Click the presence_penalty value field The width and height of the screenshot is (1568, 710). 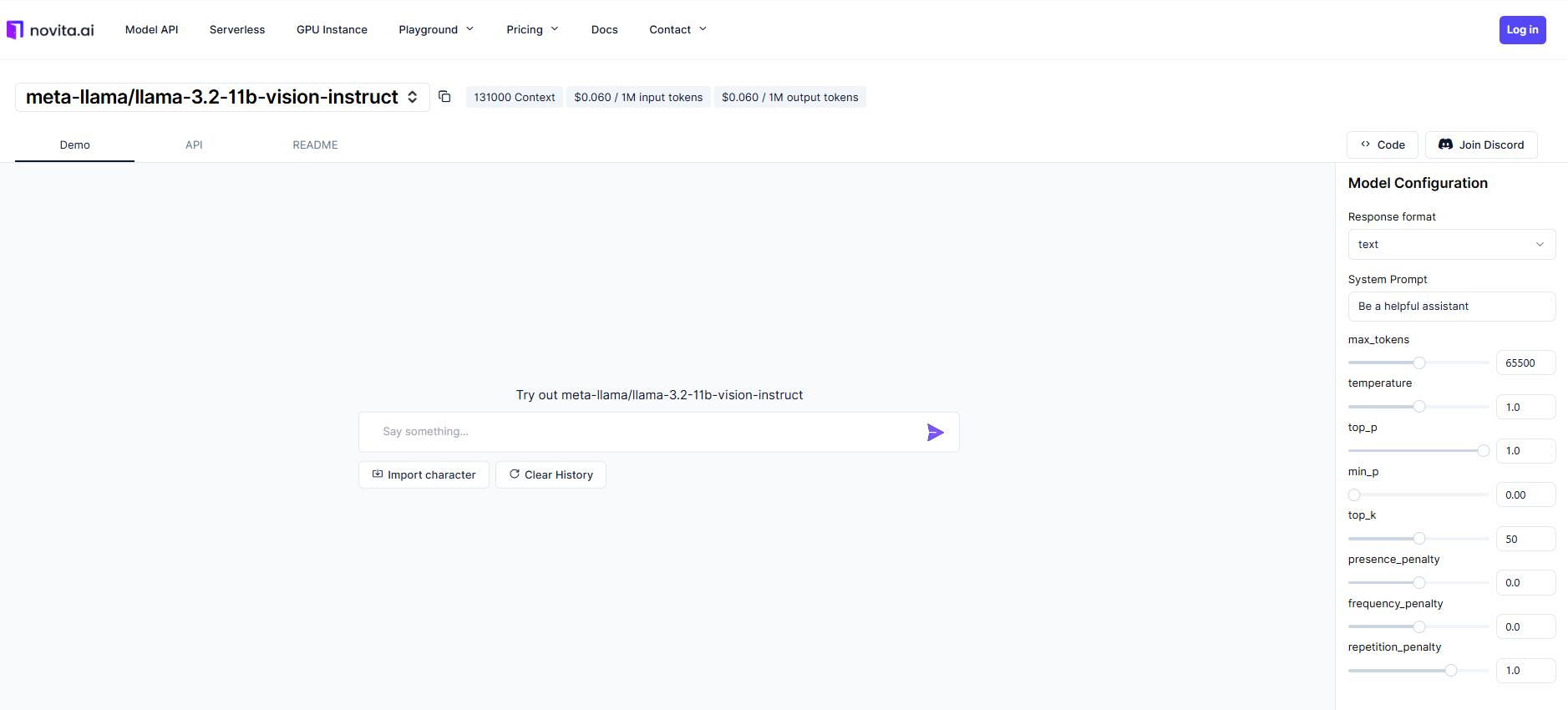1525,582
